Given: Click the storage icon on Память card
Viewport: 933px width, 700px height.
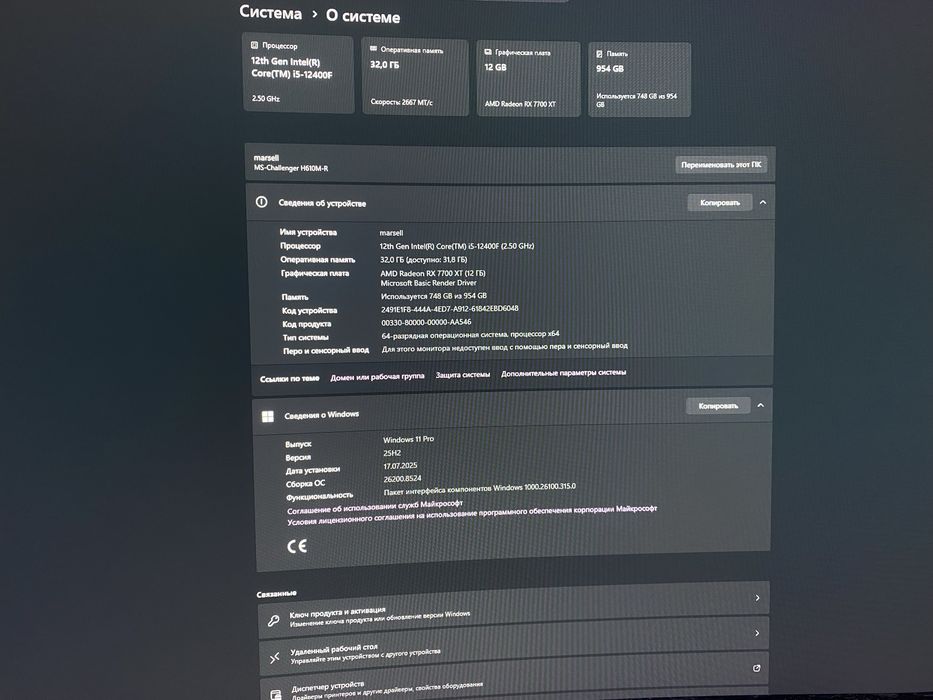Looking at the screenshot, I should (599, 54).
